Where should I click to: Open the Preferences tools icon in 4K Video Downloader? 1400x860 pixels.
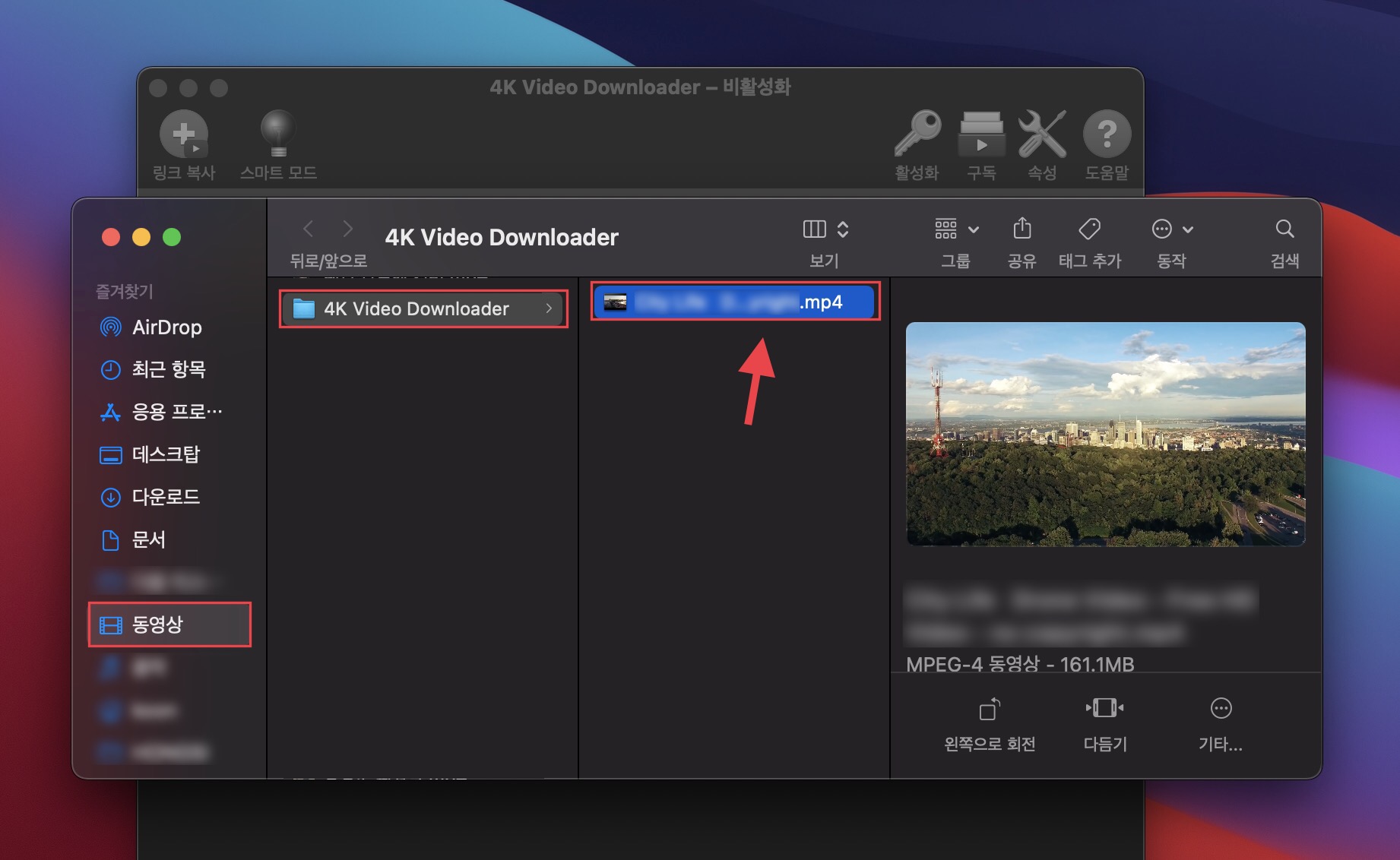(1042, 134)
